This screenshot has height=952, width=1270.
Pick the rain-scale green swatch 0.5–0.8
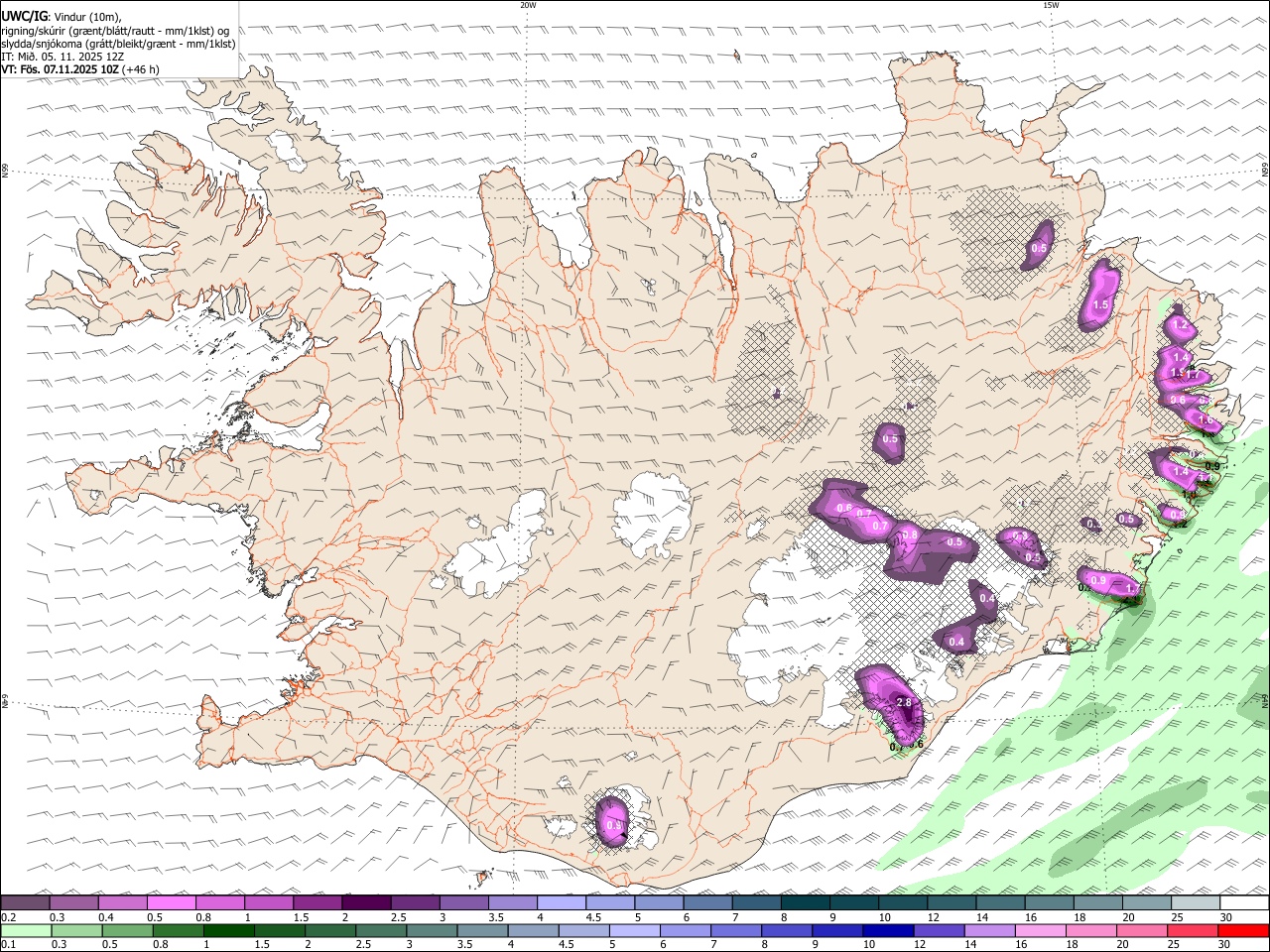pos(128,930)
